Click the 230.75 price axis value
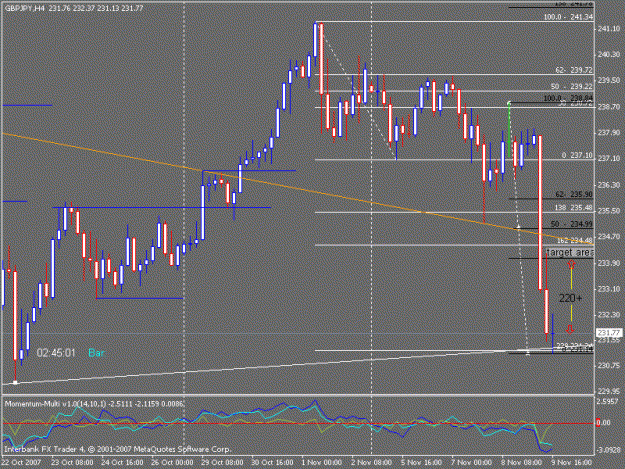The image size is (625, 469). pyautogui.click(x=609, y=365)
